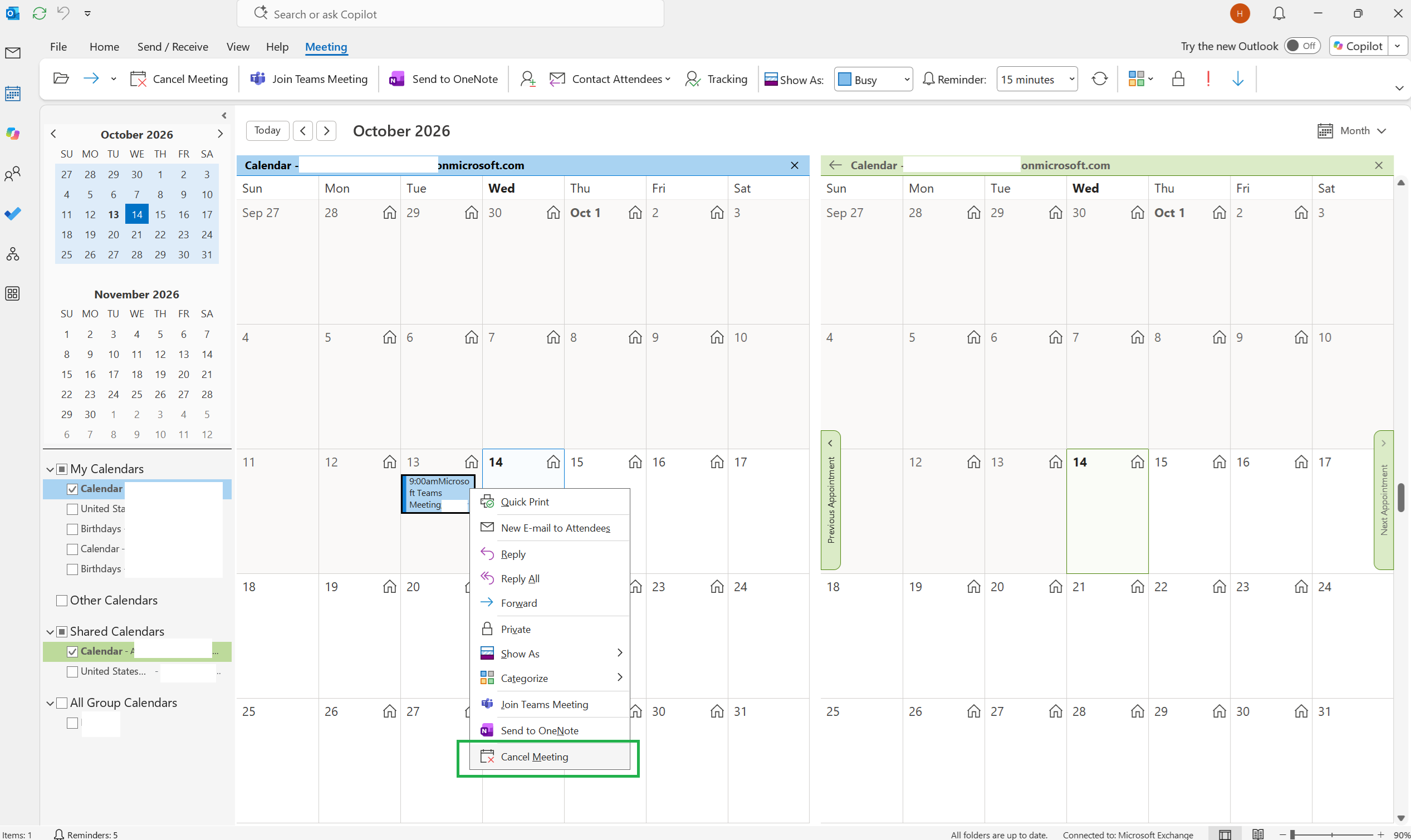Check the Other Calendars checkbox

tap(62, 600)
